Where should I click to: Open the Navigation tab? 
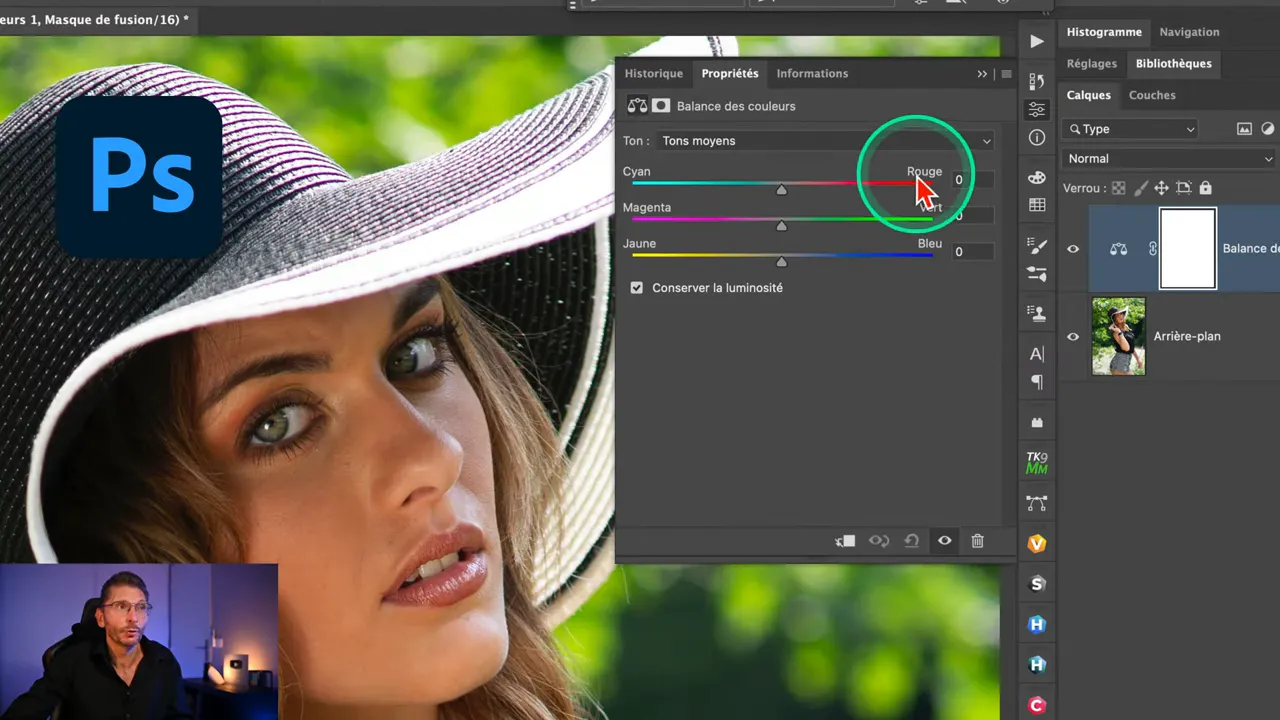(1189, 32)
